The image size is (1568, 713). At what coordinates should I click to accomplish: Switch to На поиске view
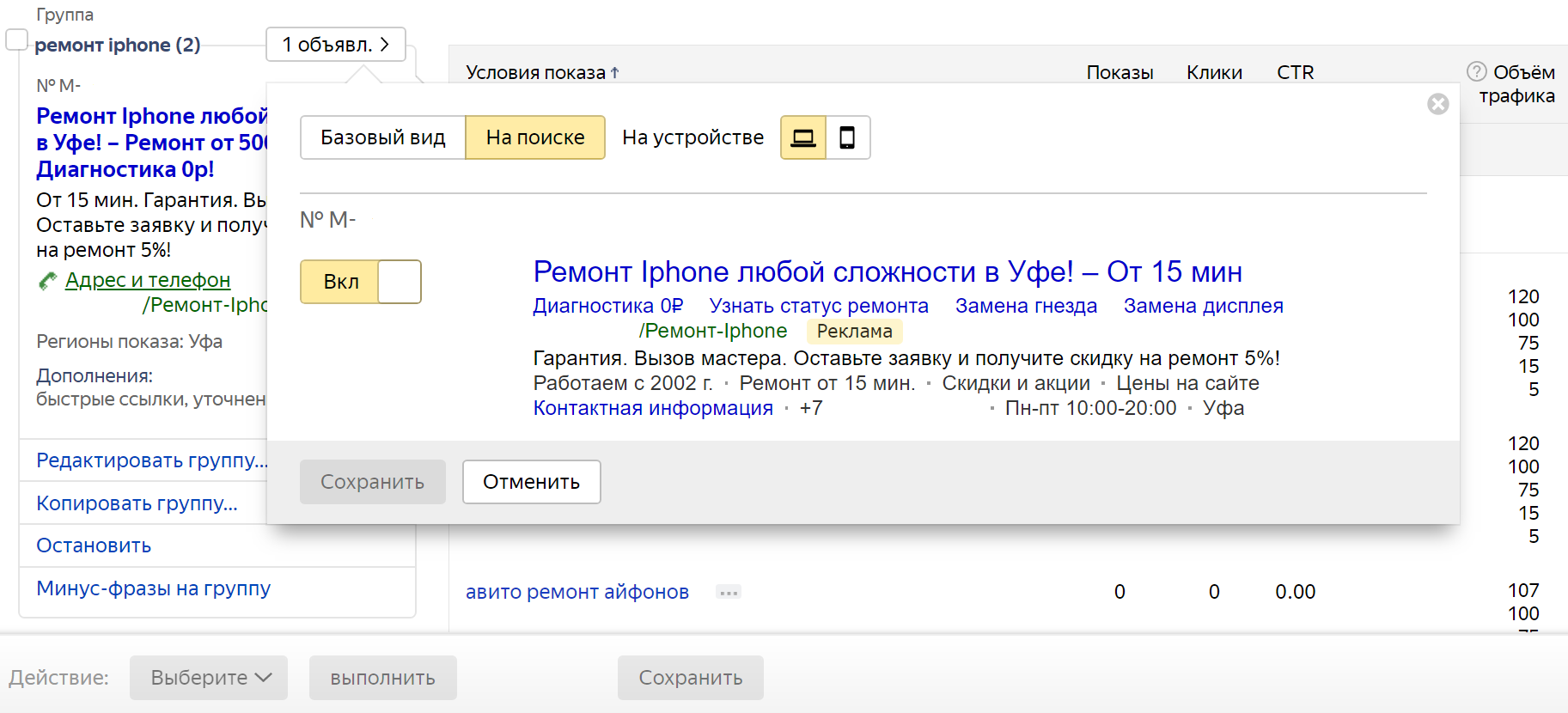[535, 137]
